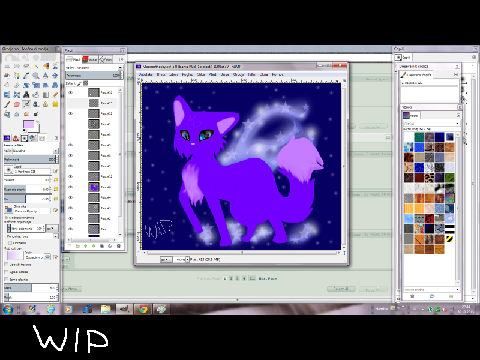Switch to the Paths tab in Layers dock
This screenshot has height=360, width=480.
point(105,59)
